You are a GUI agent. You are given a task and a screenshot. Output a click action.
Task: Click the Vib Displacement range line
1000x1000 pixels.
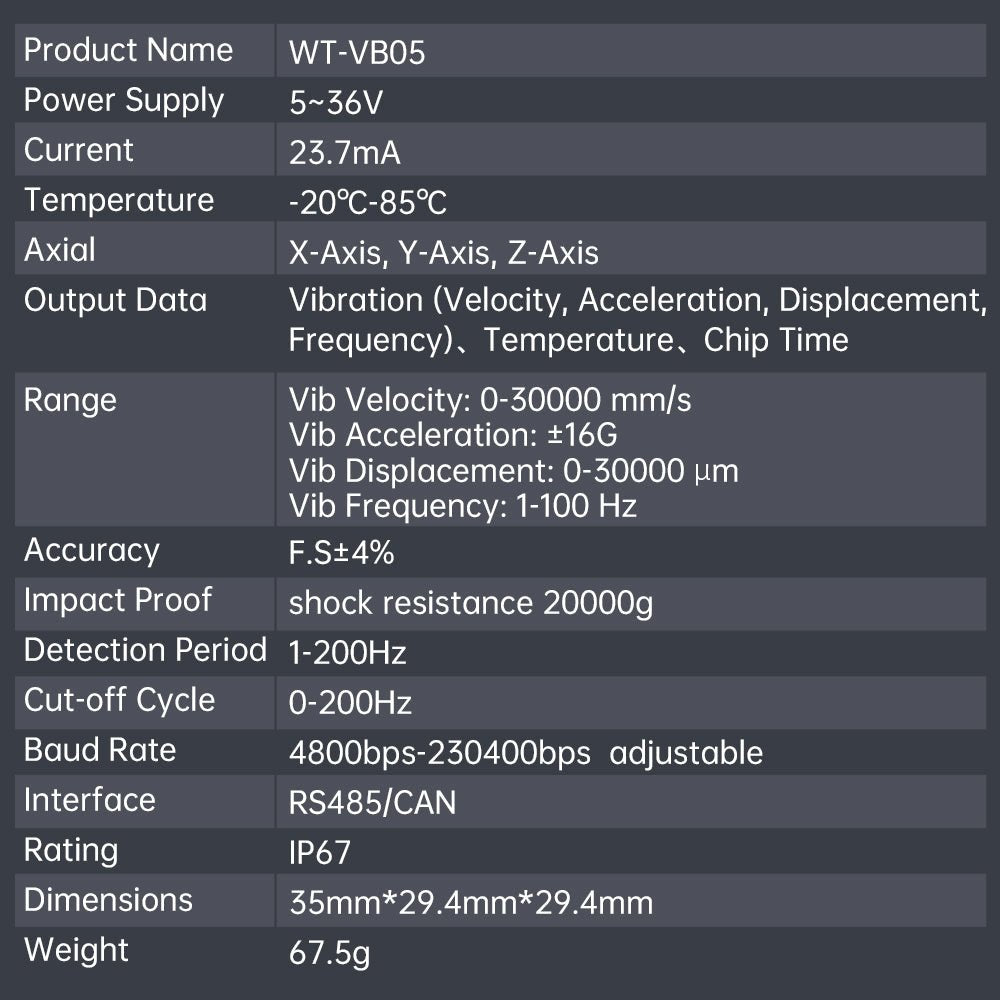click(x=514, y=470)
